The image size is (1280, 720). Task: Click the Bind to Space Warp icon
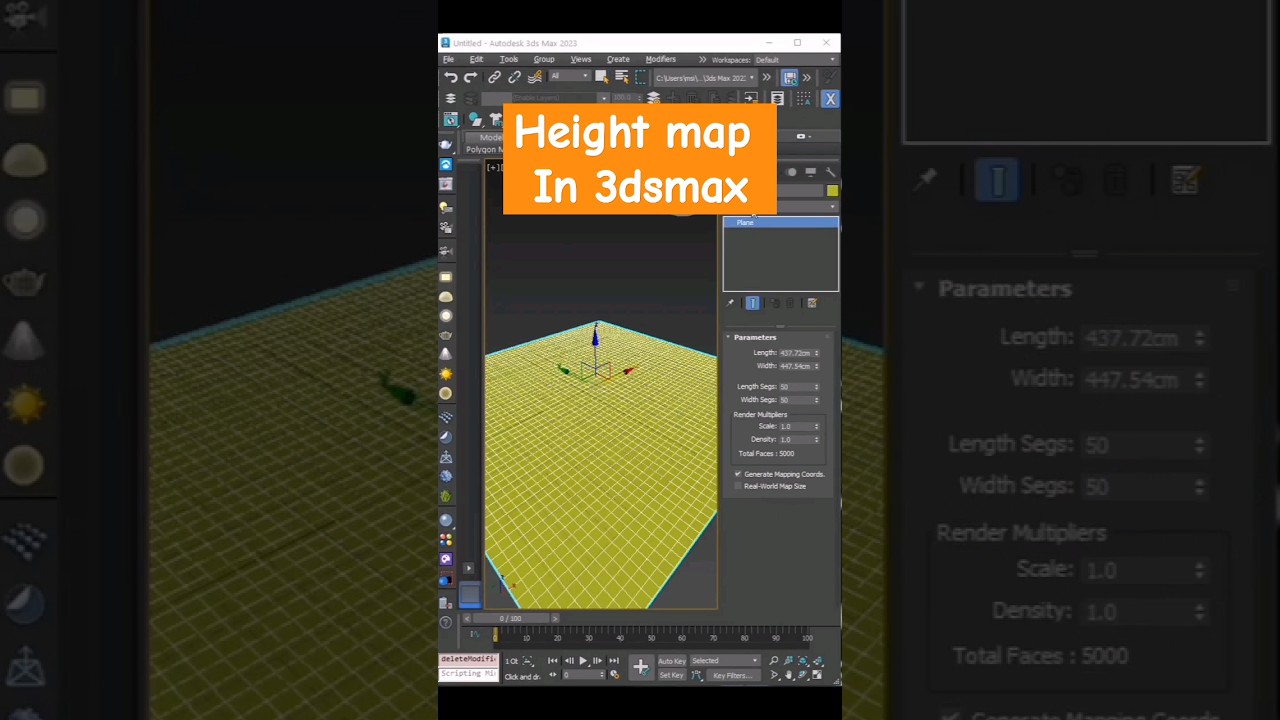[x=535, y=77]
